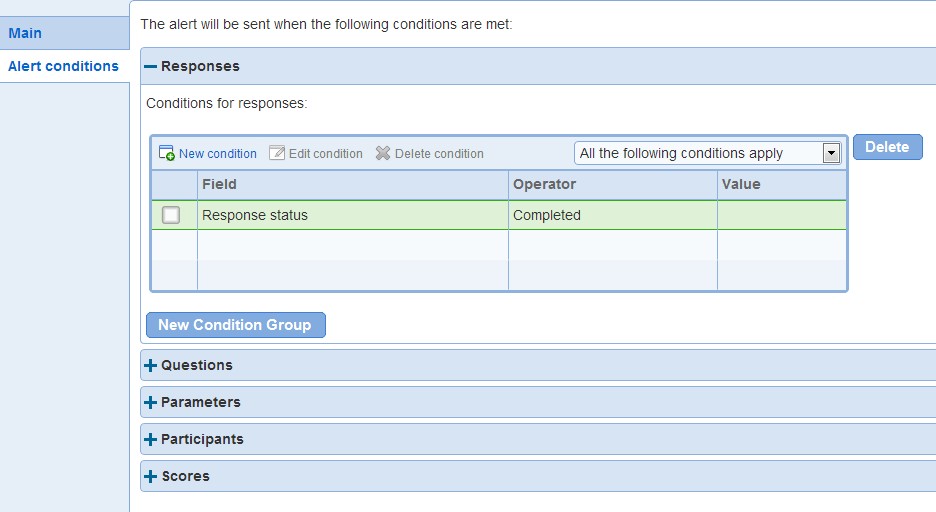Expand the Questions section header

point(538,365)
